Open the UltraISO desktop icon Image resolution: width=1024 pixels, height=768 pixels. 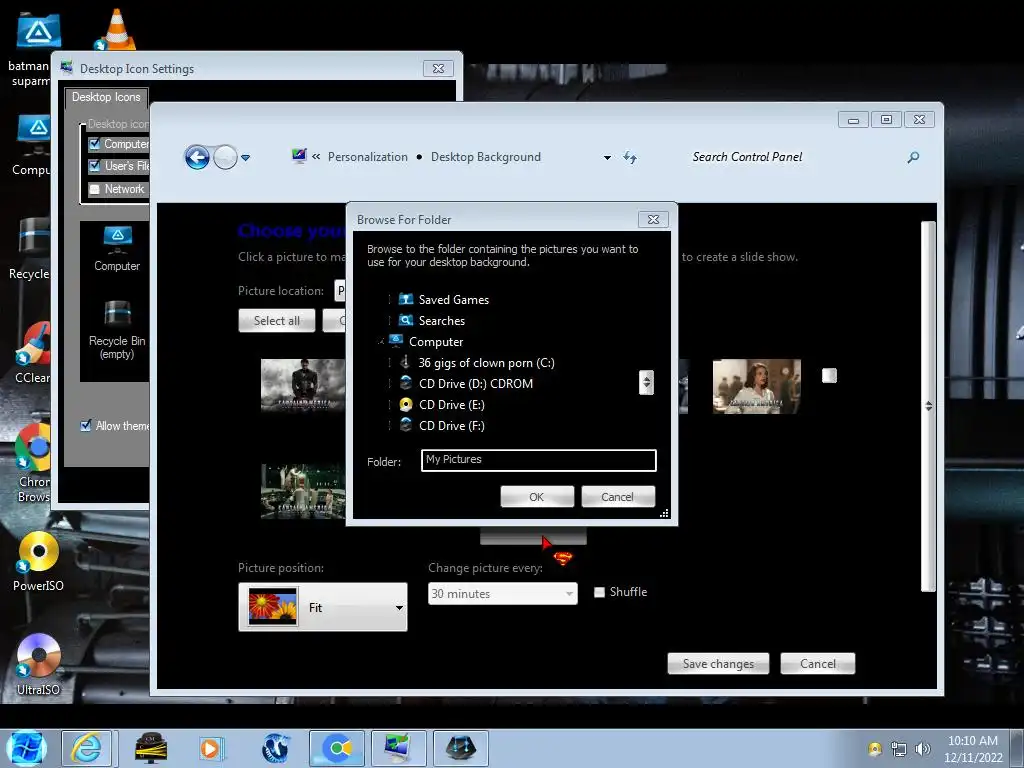[x=39, y=664]
